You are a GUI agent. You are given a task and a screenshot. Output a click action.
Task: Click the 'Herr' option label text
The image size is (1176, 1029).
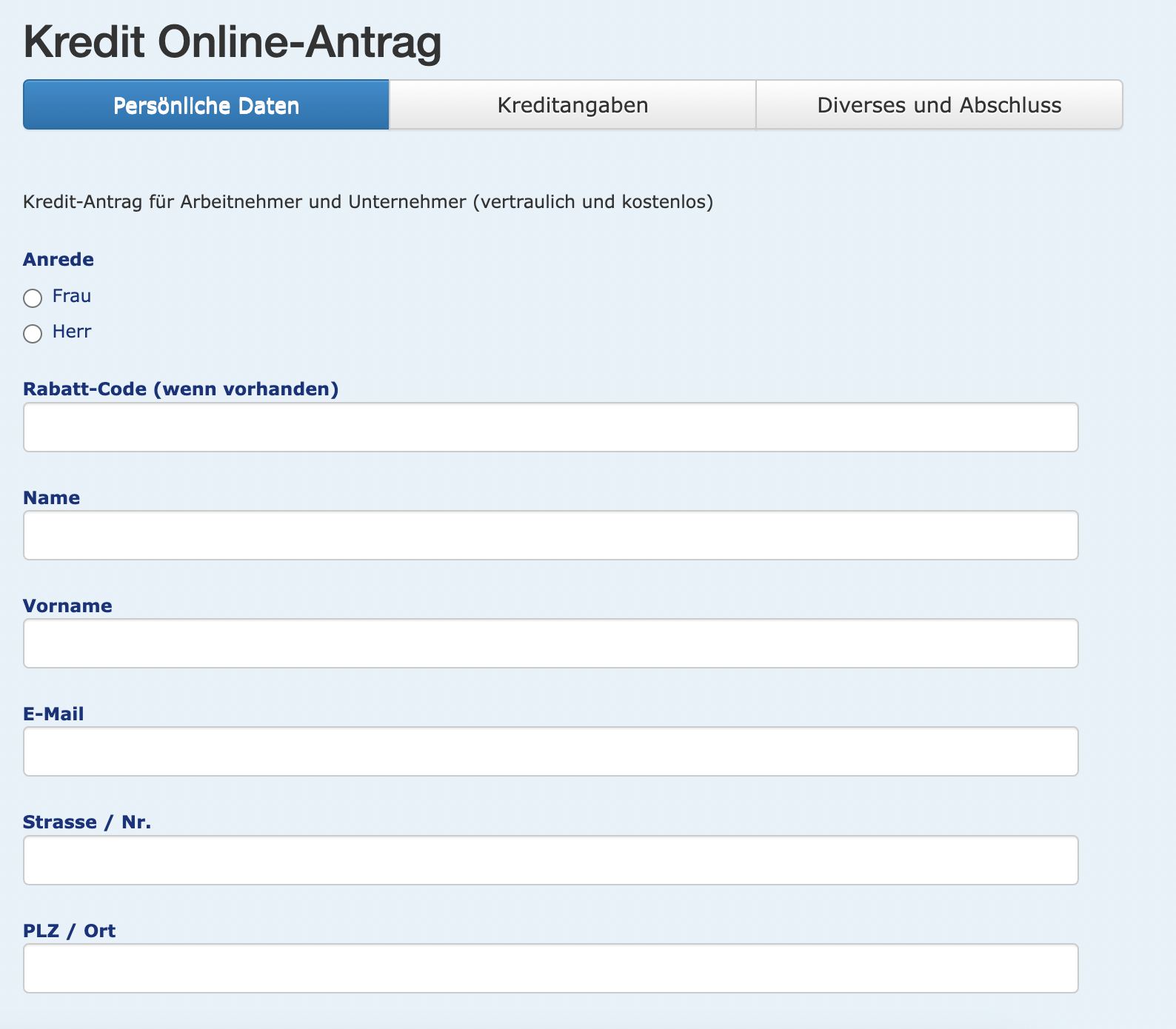pyautogui.click(x=72, y=332)
